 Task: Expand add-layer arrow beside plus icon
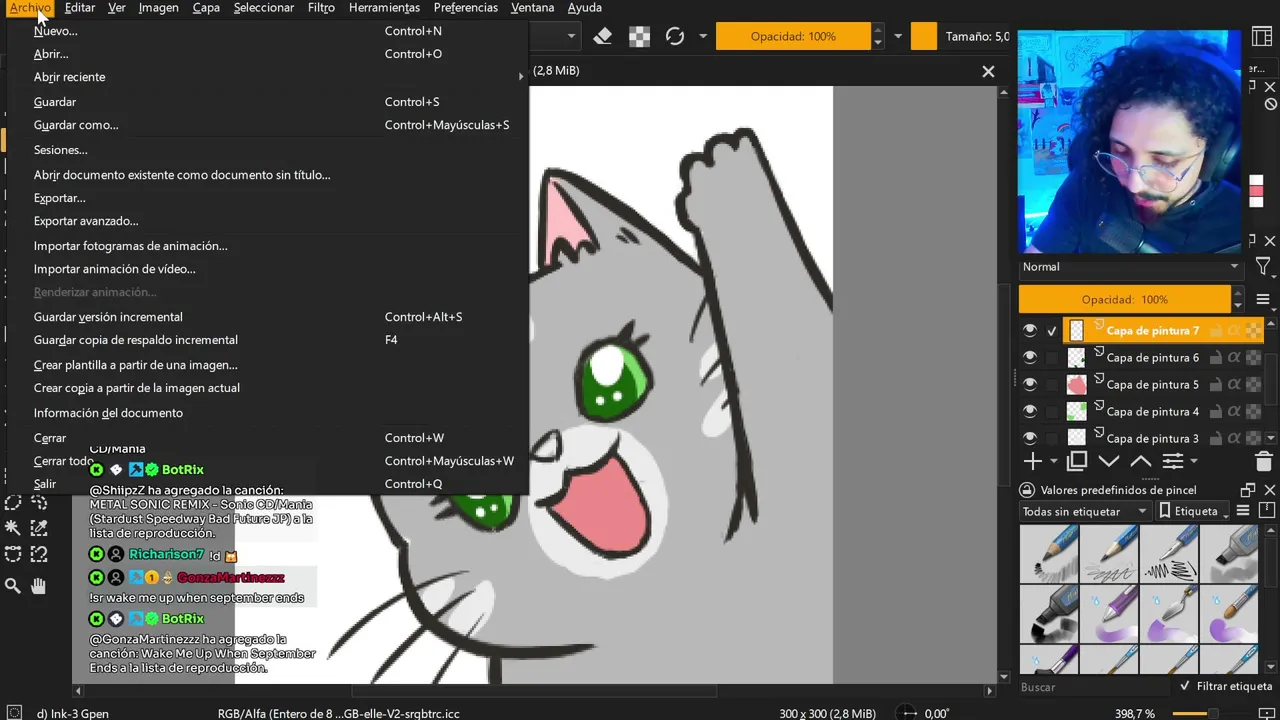tap(1053, 462)
